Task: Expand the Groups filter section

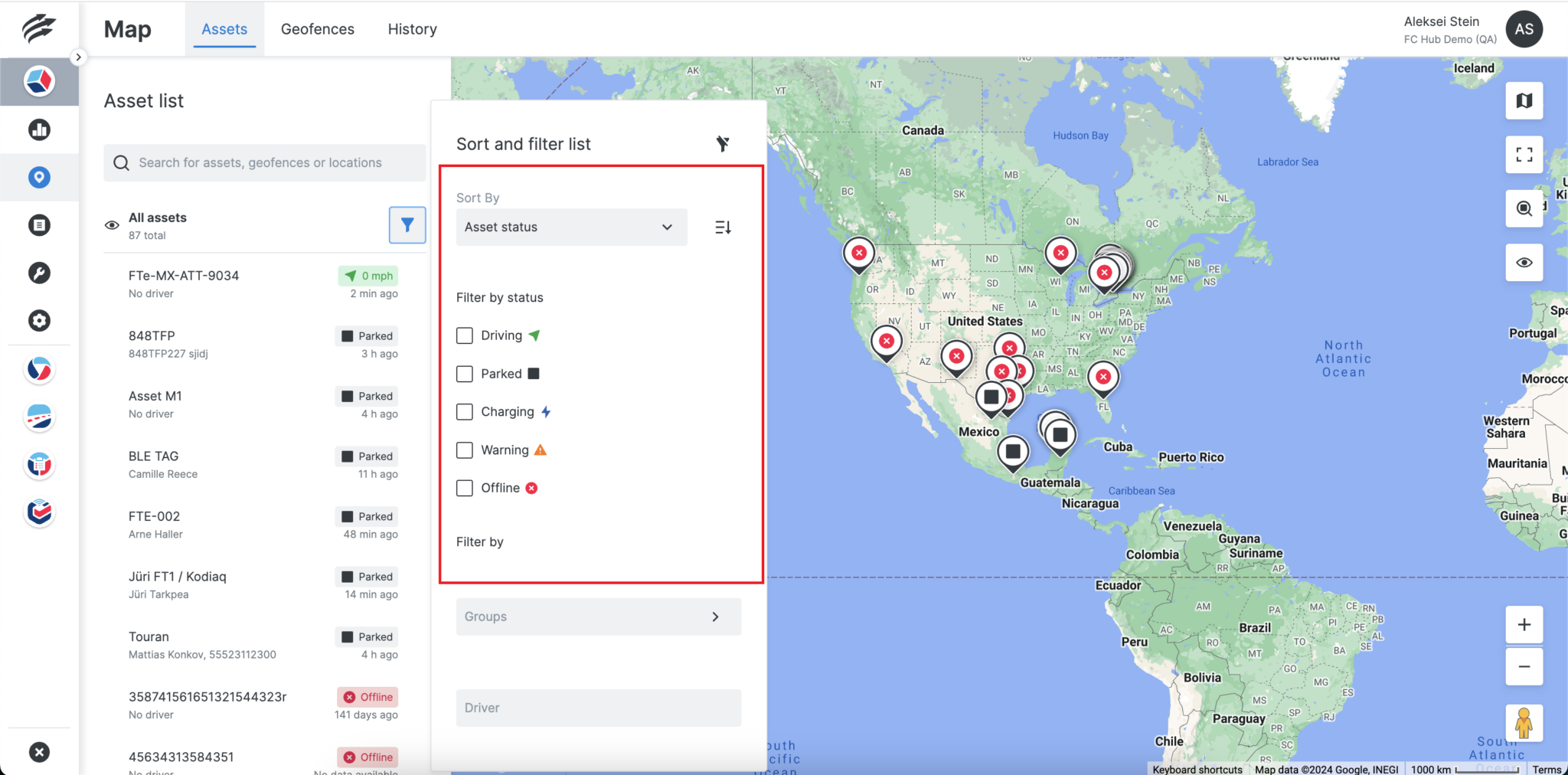Action: click(597, 616)
